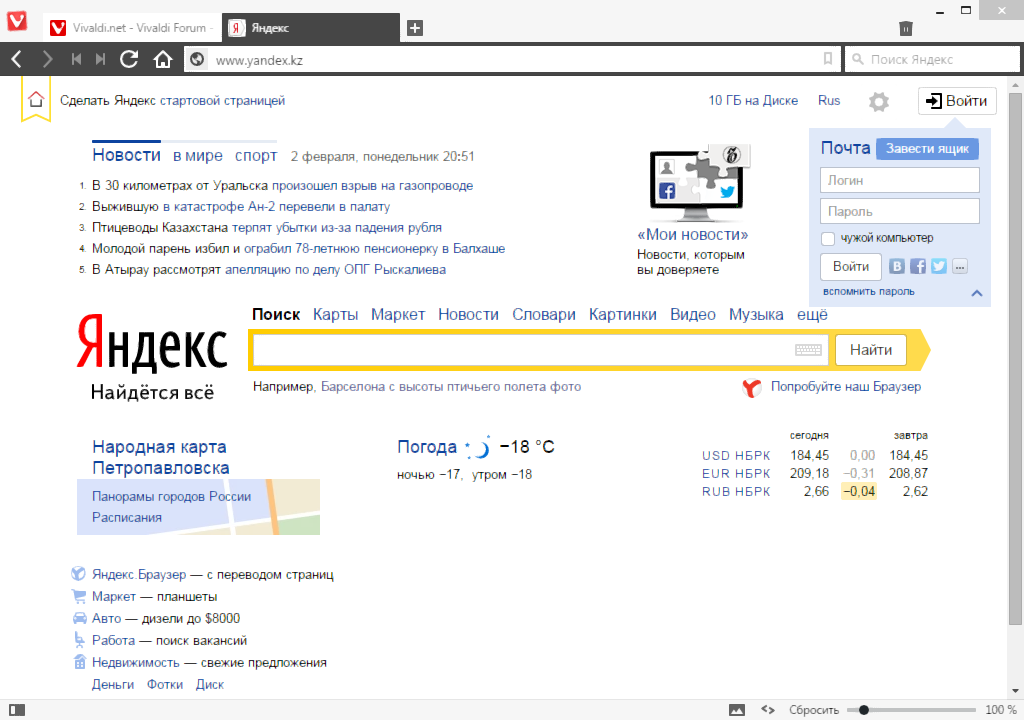Click Войти button in mail panel
Image resolution: width=1024 pixels, height=720 pixels.
[x=850, y=266]
